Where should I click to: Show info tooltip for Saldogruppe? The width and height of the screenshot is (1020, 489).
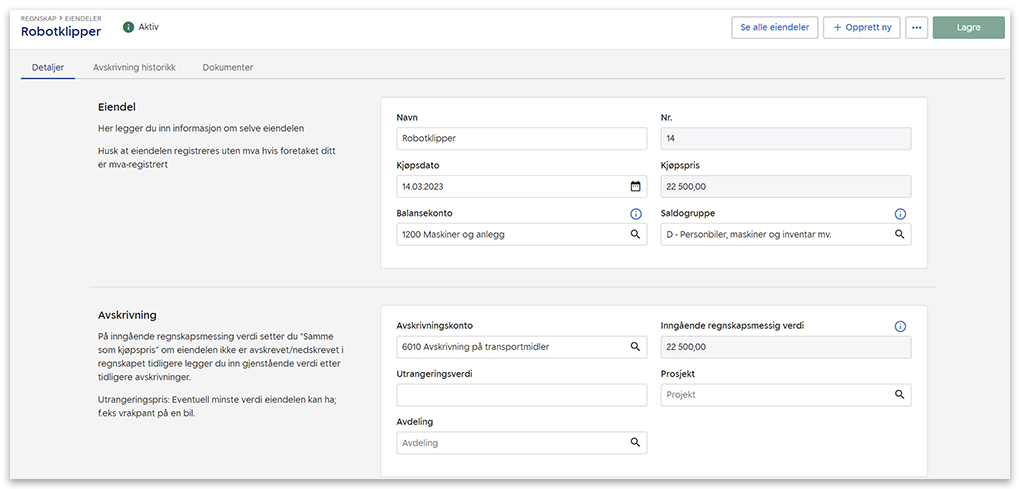(899, 214)
